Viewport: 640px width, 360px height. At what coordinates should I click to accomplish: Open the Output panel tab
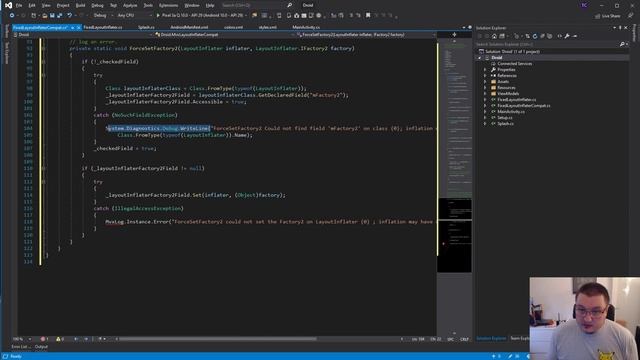click(x=41, y=347)
